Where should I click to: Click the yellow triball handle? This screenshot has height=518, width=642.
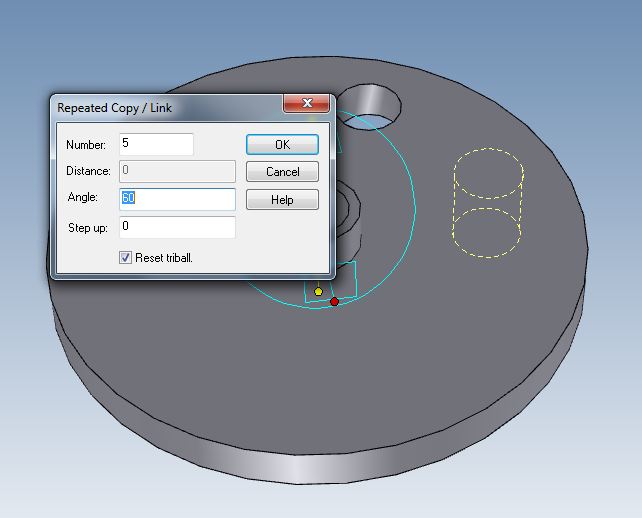(x=319, y=292)
